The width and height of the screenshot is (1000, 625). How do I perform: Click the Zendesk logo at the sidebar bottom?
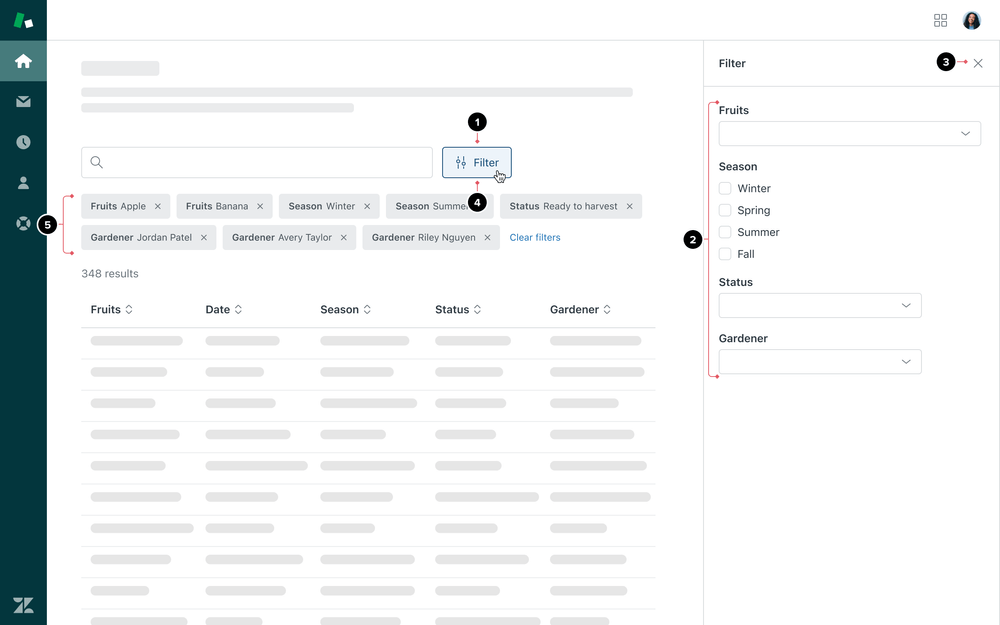[23, 604]
